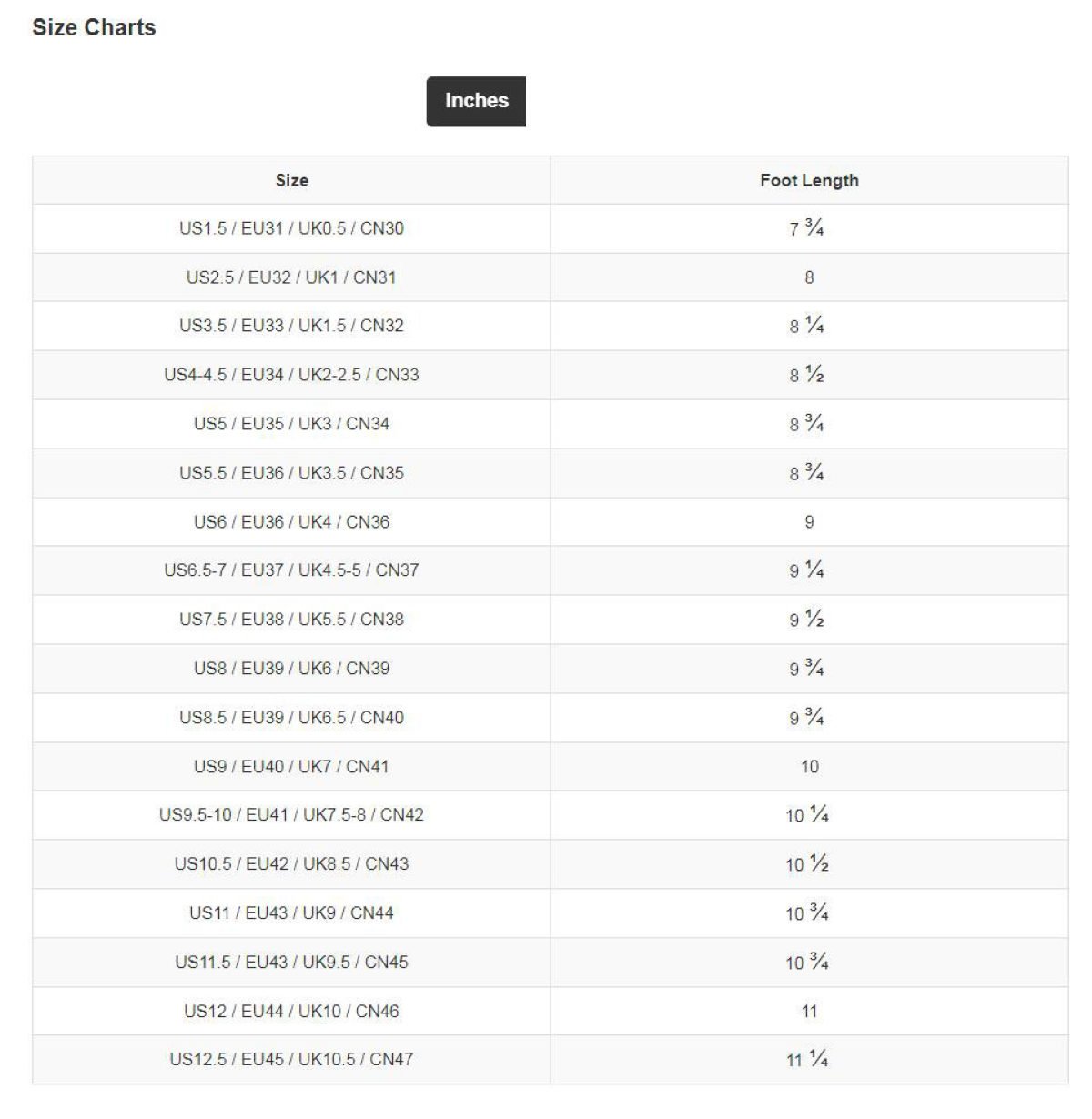Viewport: 1092px width, 1119px height.
Task: Select the US5 / EU35 / UK3 row
Action: click(x=291, y=424)
